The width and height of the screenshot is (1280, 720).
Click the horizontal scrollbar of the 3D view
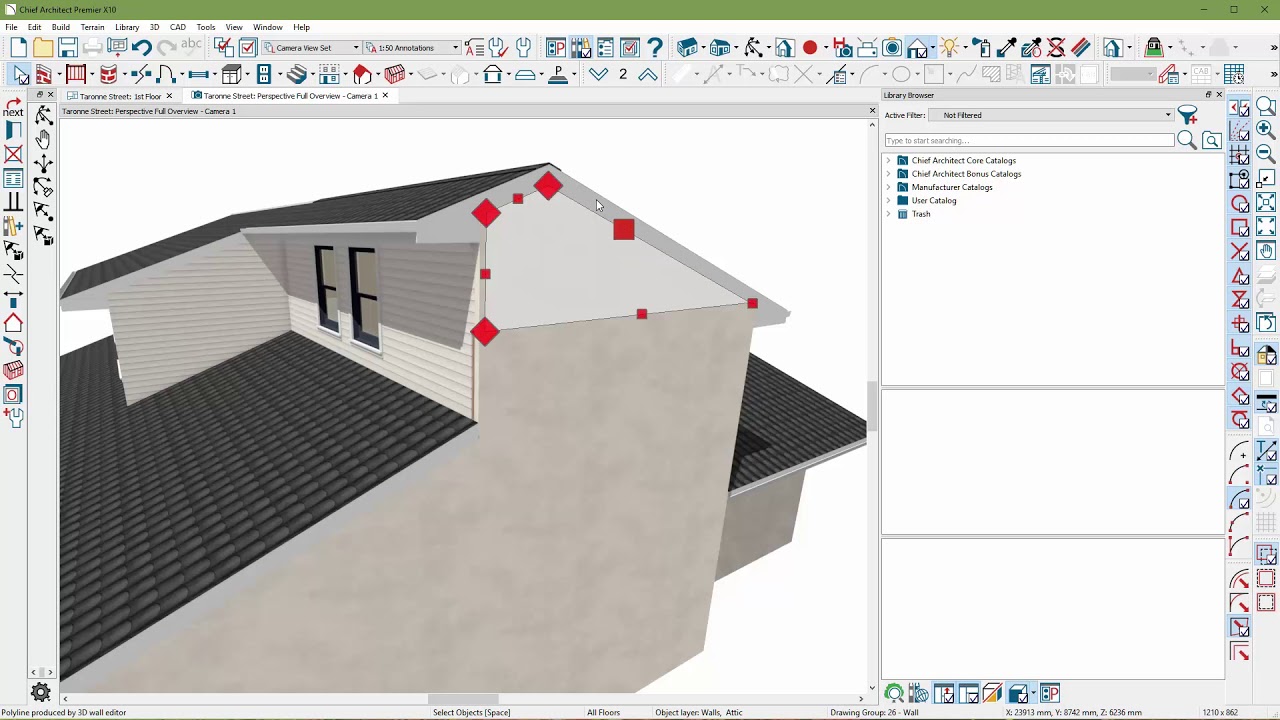pos(464,699)
